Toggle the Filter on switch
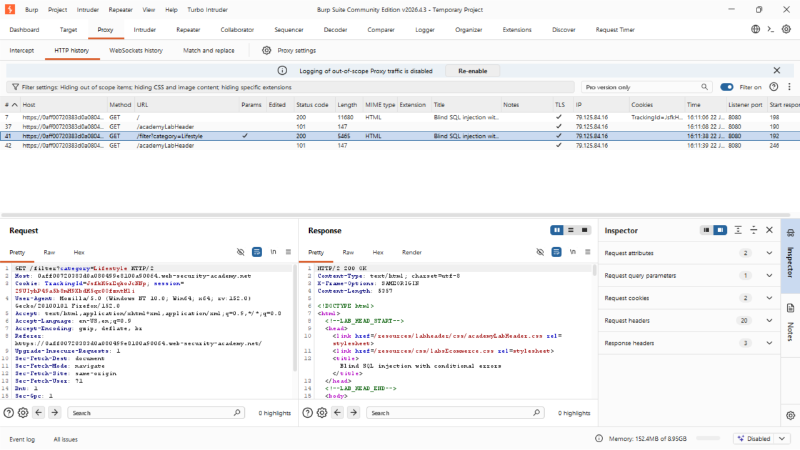This screenshot has height=450, width=800. click(x=727, y=87)
